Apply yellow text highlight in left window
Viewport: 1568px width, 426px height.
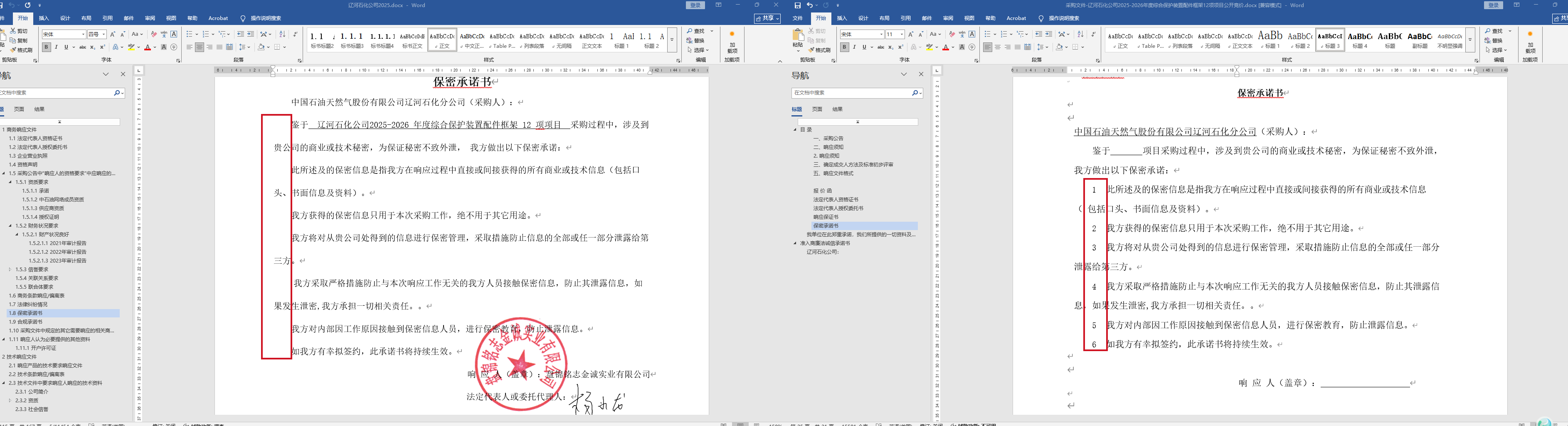(x=131, y=47)
